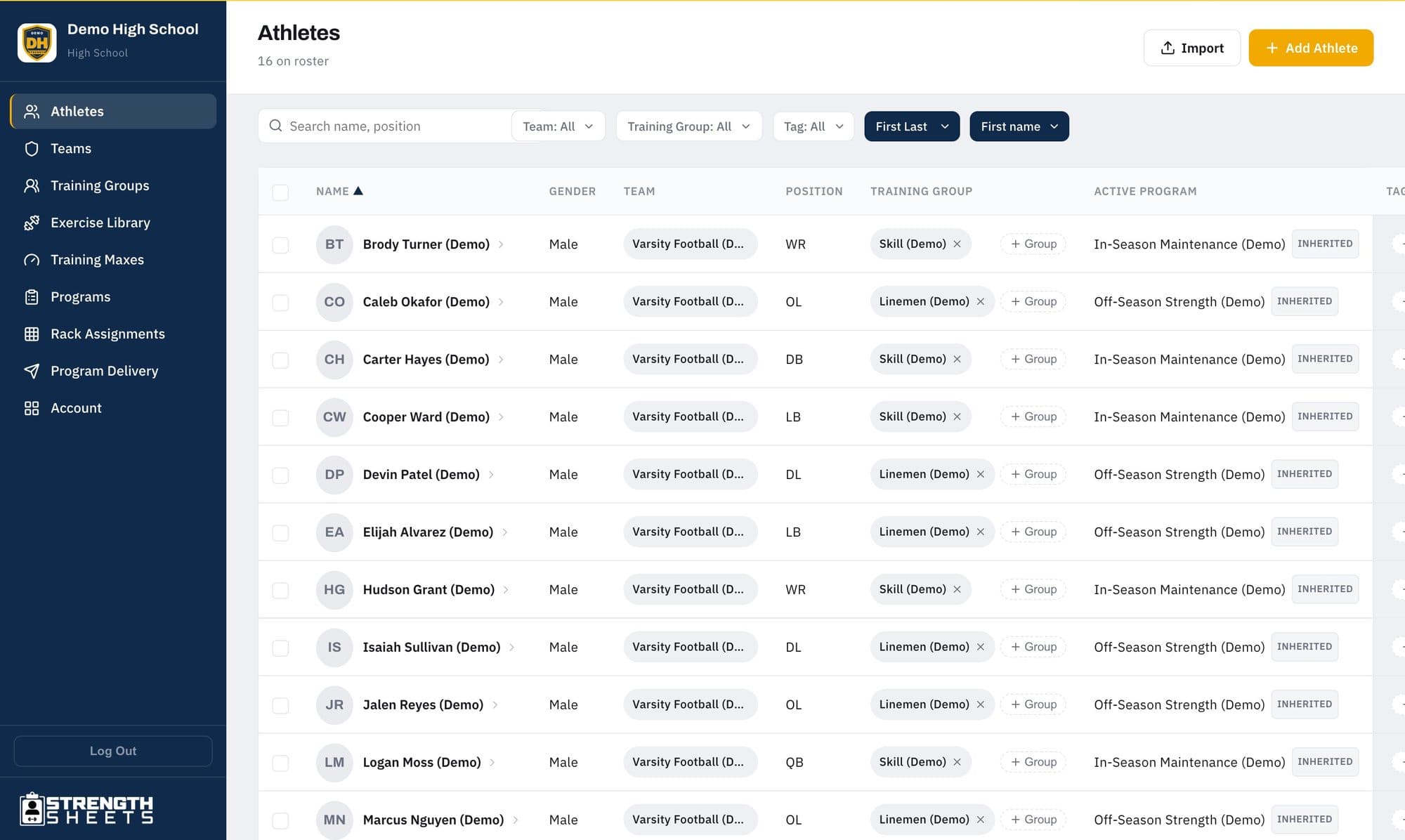Add a group to Marcus Nguyen
The image size is (1405, 840).
[x=1033, y=820]
